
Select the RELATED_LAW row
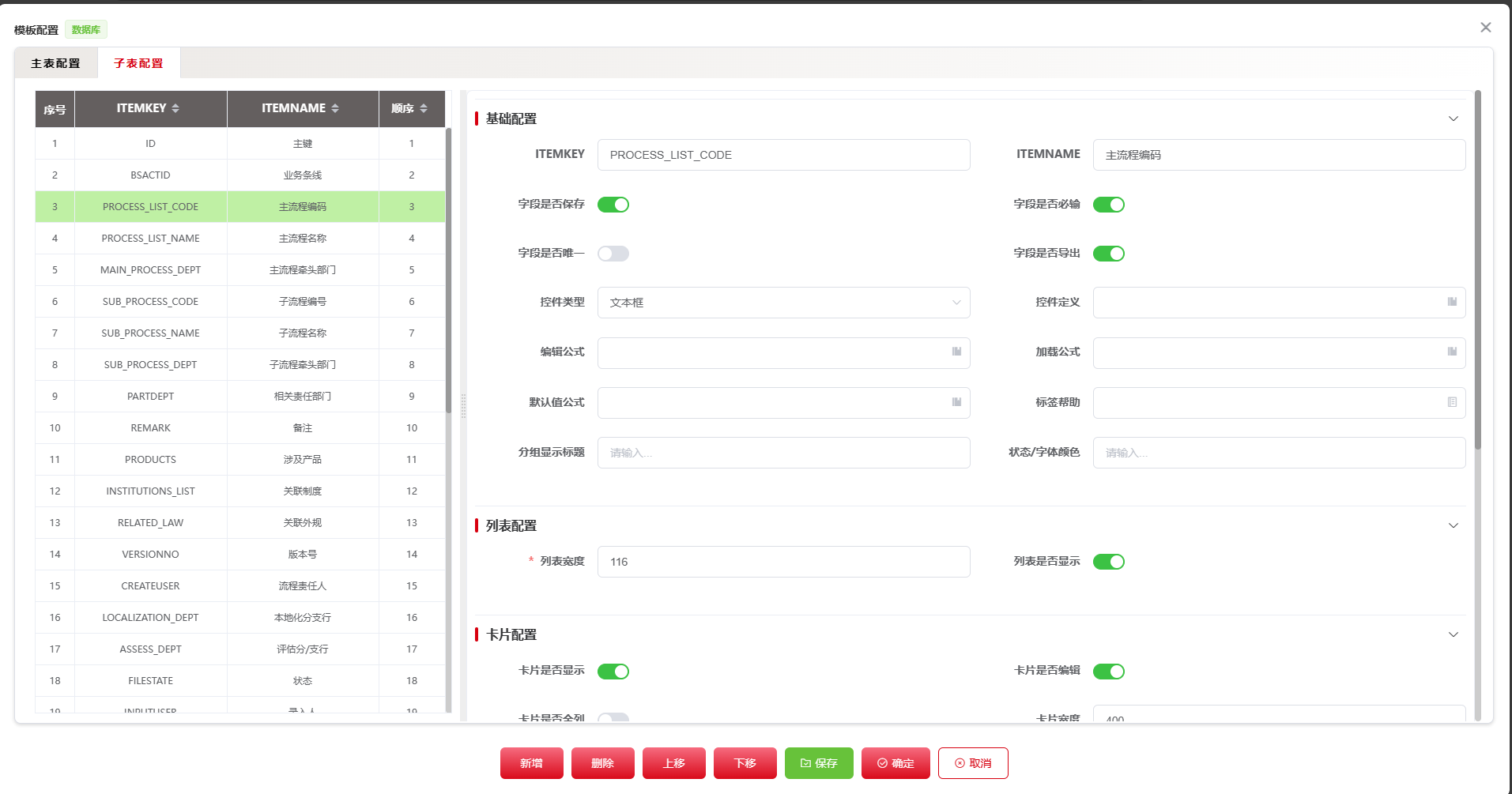coord(240,523)
